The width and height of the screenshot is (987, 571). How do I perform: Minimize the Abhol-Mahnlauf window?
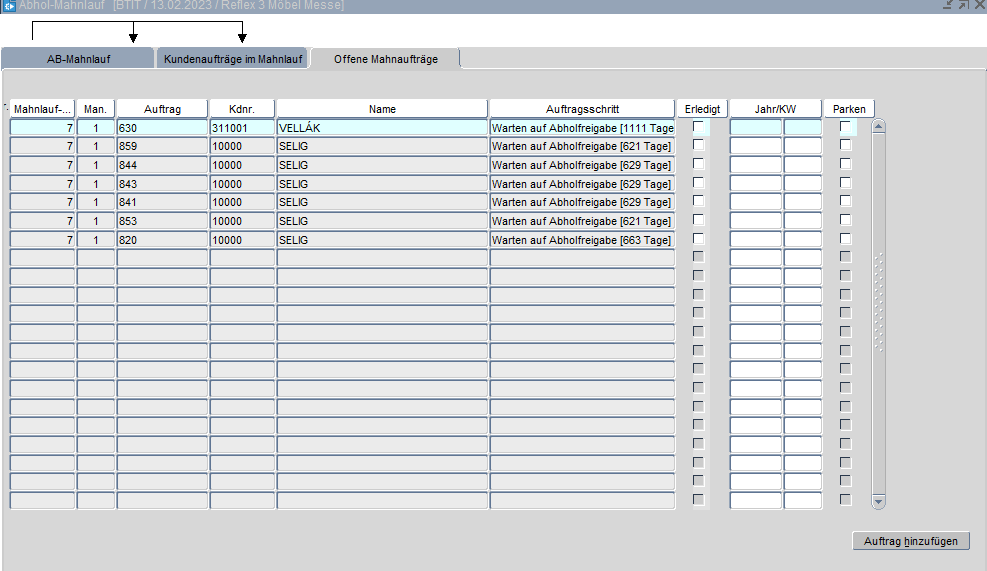pyautogui.click(x=947, y=6)
